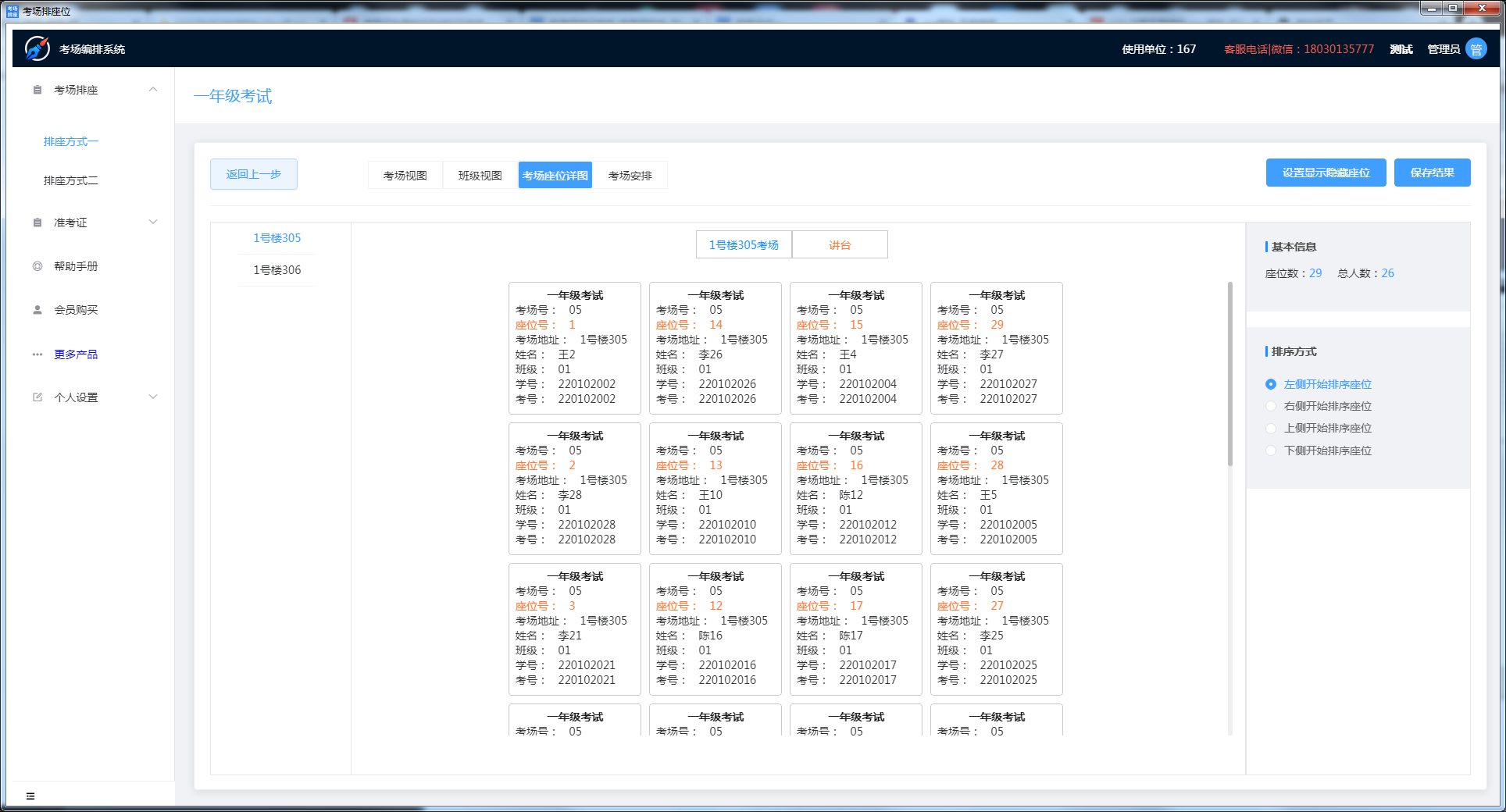Click seat card 14 for 李26

(x=716, y=348)
